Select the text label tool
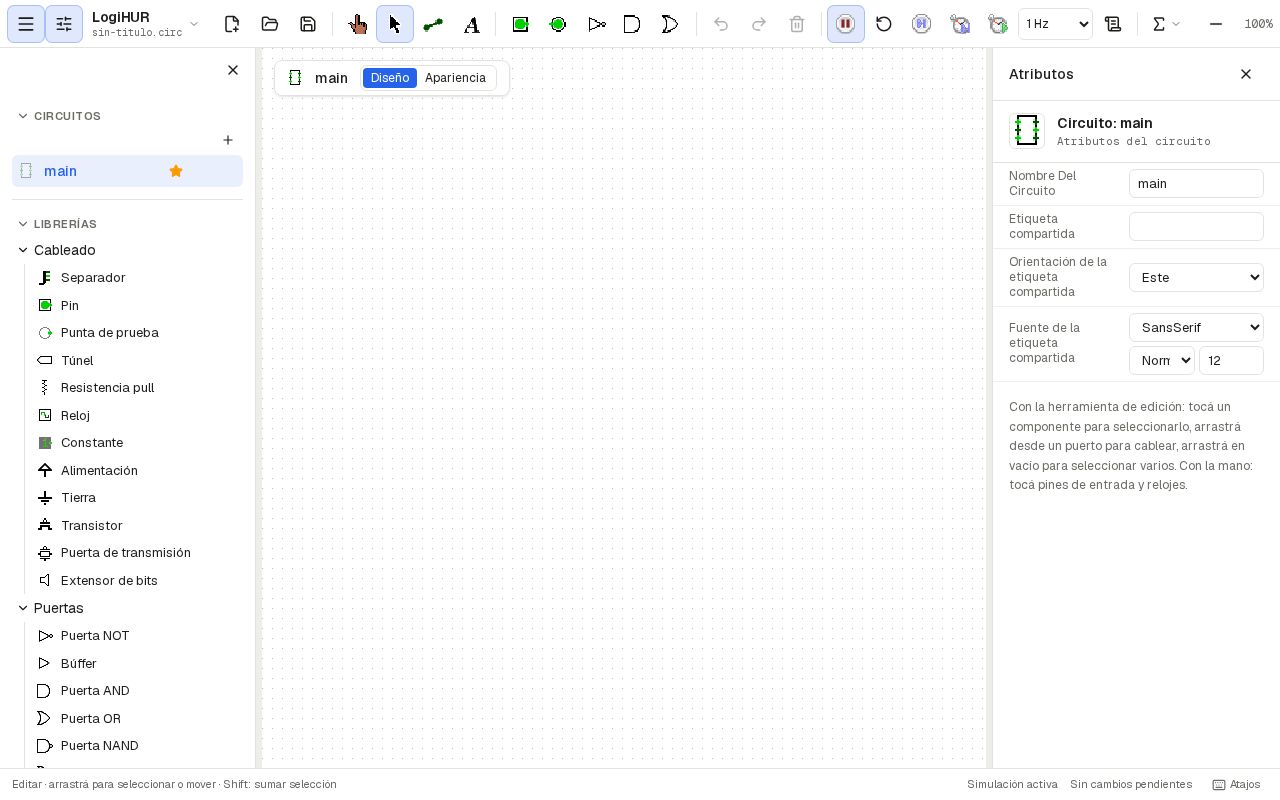The height and width of the screenshot is (800, 1280). coord(471,24)
